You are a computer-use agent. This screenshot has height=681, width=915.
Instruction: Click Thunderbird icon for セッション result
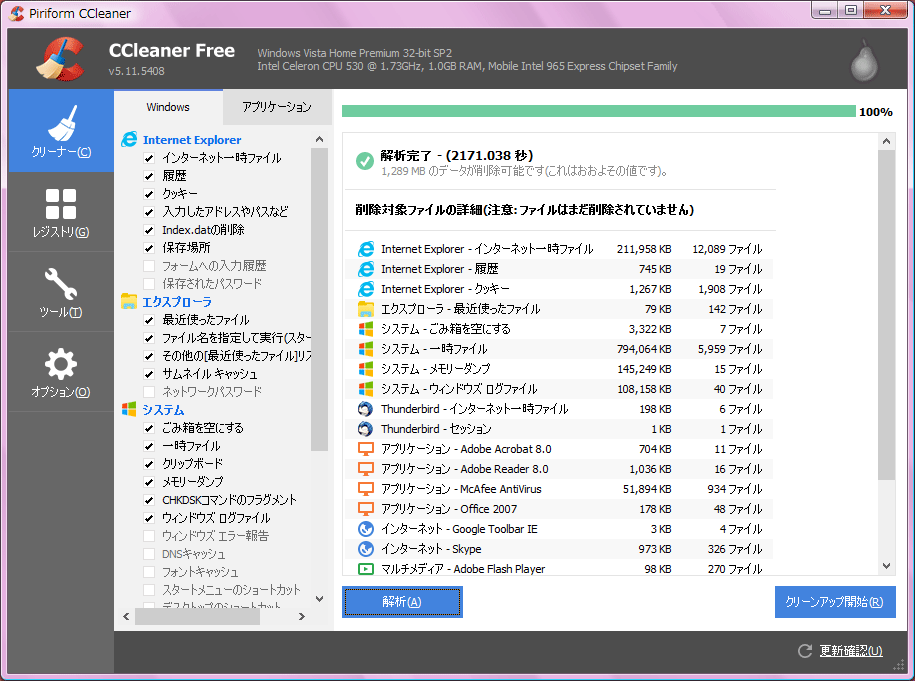coord(366,429)
